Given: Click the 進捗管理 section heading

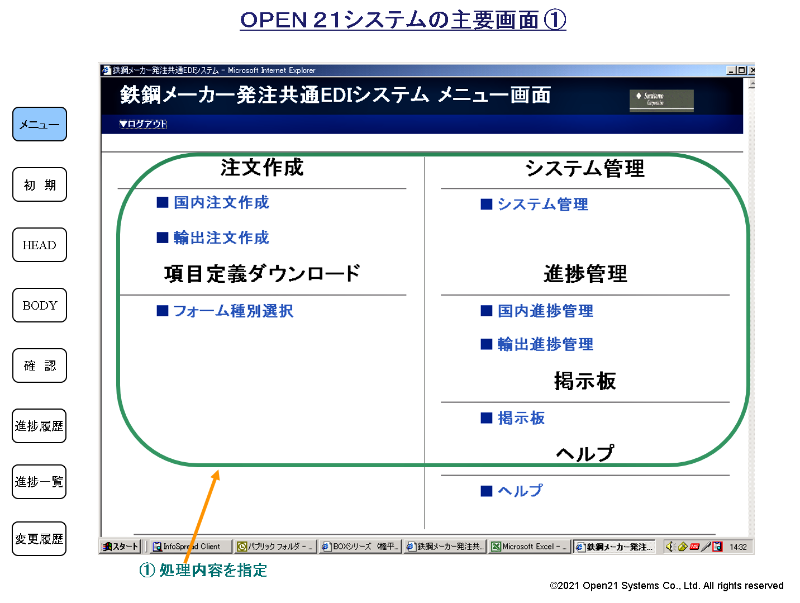Looking at the screenshot, I should point(585,273).
